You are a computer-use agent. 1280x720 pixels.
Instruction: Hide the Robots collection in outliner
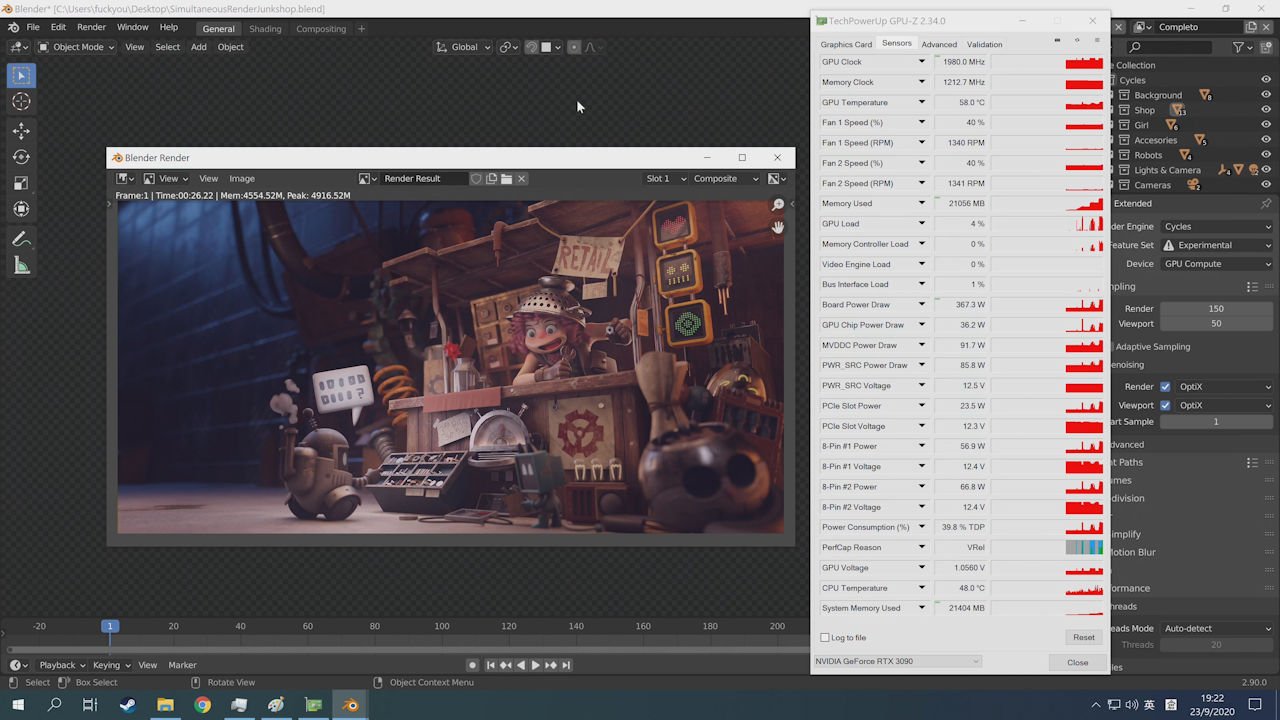tap(1266, 155)
